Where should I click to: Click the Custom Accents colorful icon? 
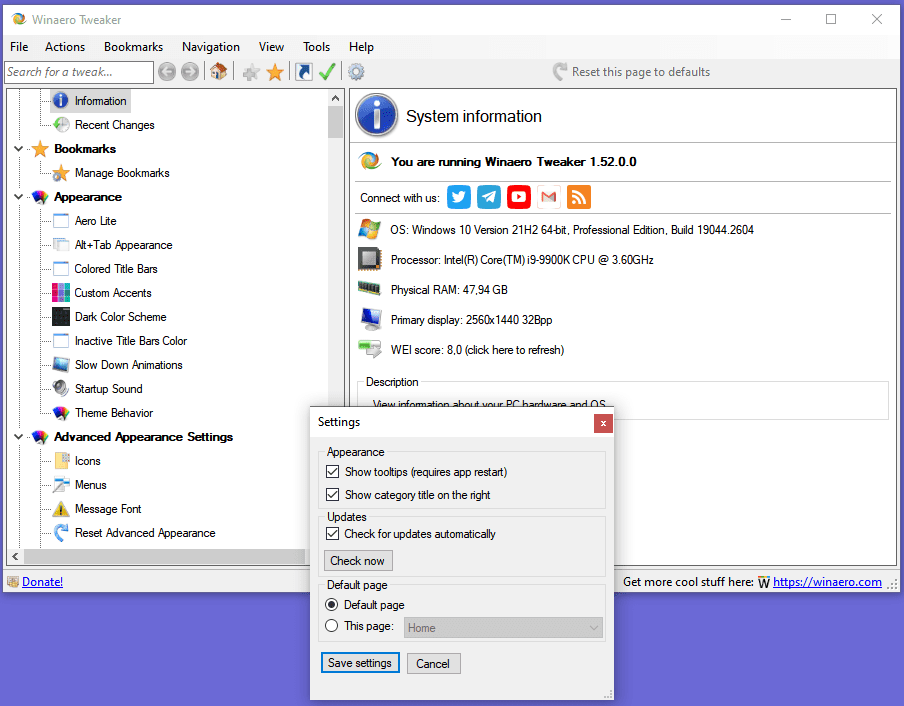coord(61,293)
